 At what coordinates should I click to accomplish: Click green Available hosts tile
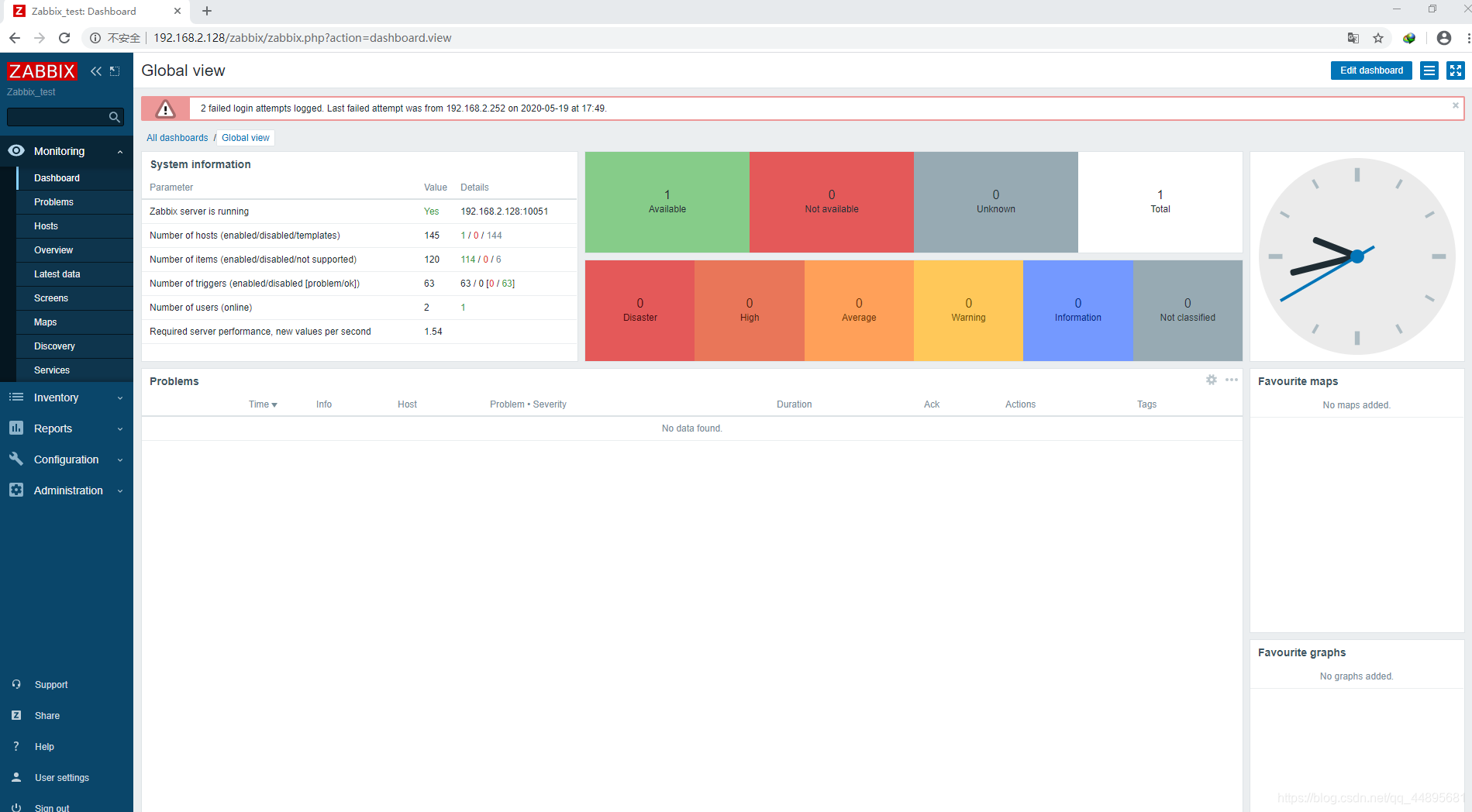coord(667,202)
